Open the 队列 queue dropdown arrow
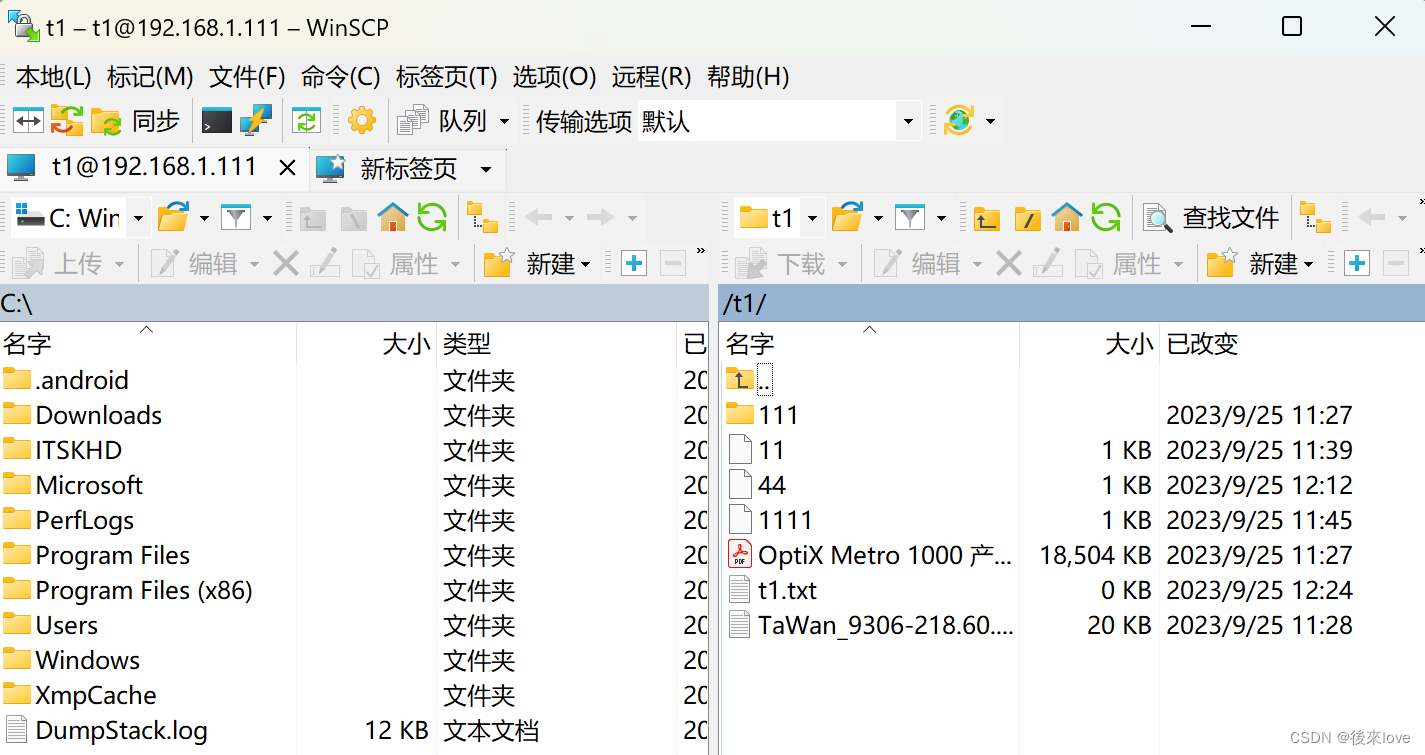 point(505,120)
